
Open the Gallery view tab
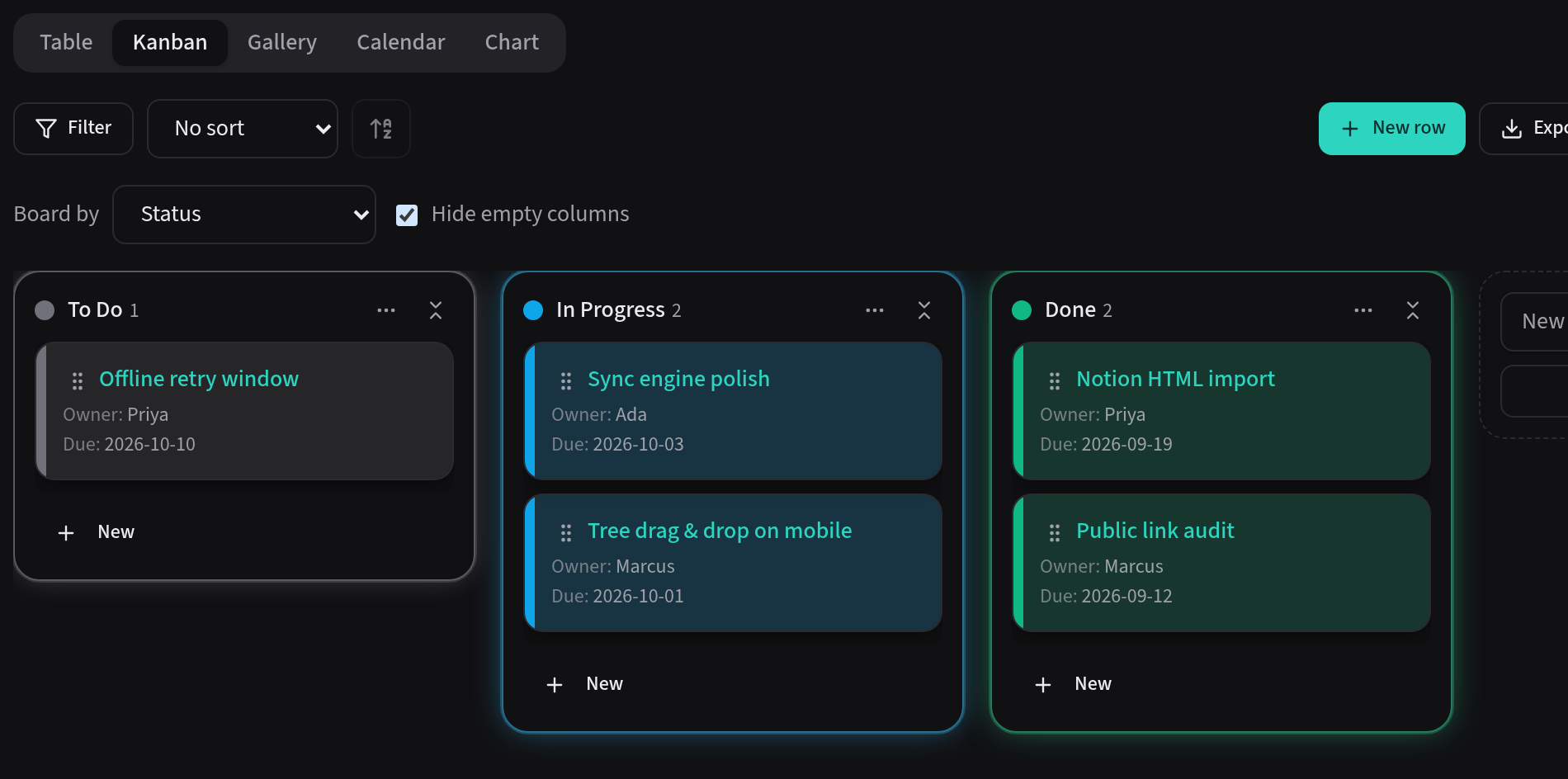click(282, 42)
